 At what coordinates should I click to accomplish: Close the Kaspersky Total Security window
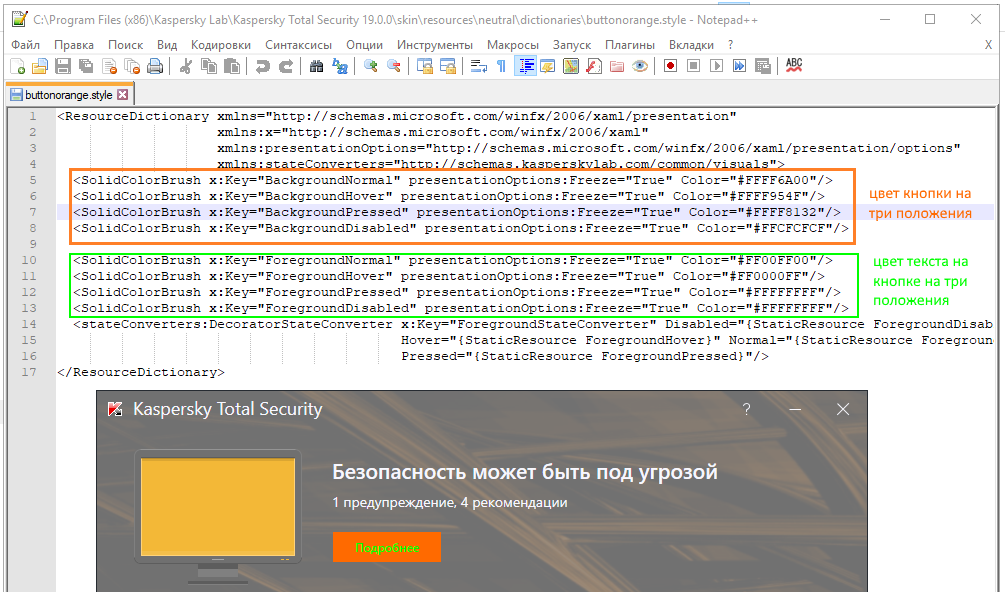(x=843, y=409)
